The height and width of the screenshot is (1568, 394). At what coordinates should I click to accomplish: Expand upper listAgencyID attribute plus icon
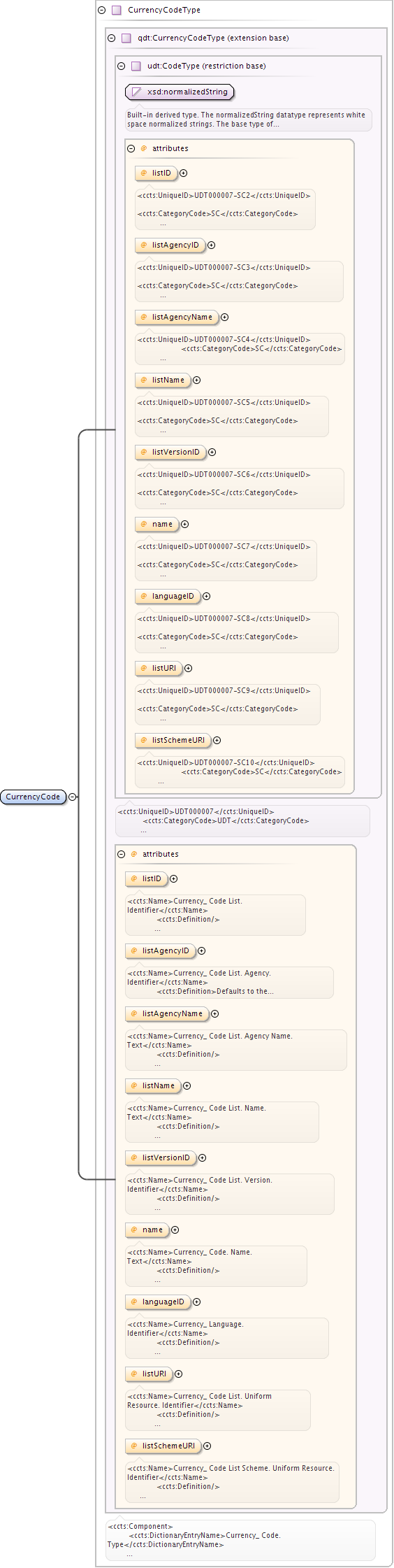(x=212, y=245)
